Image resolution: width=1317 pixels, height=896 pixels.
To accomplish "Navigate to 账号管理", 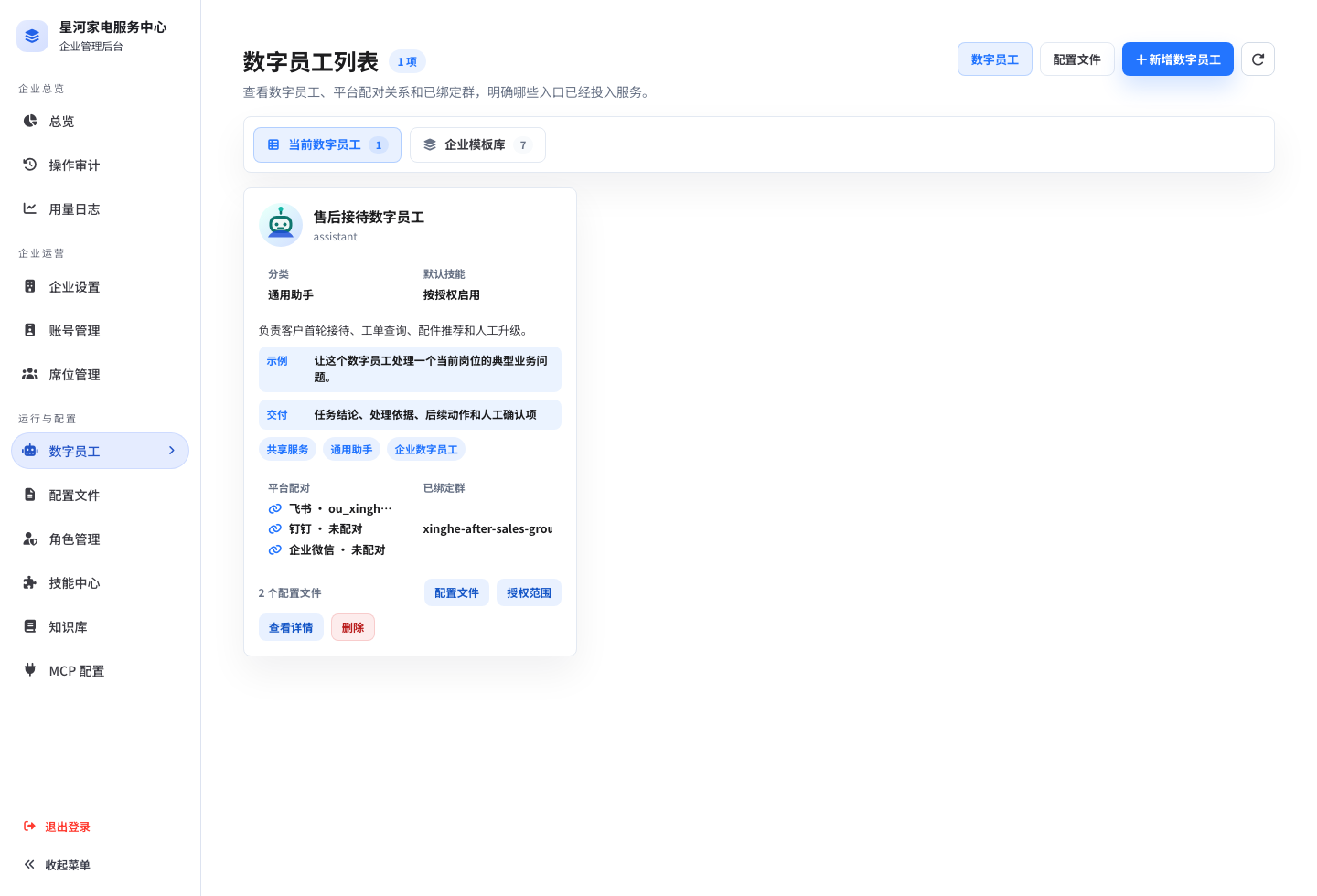I will (101, 330).
